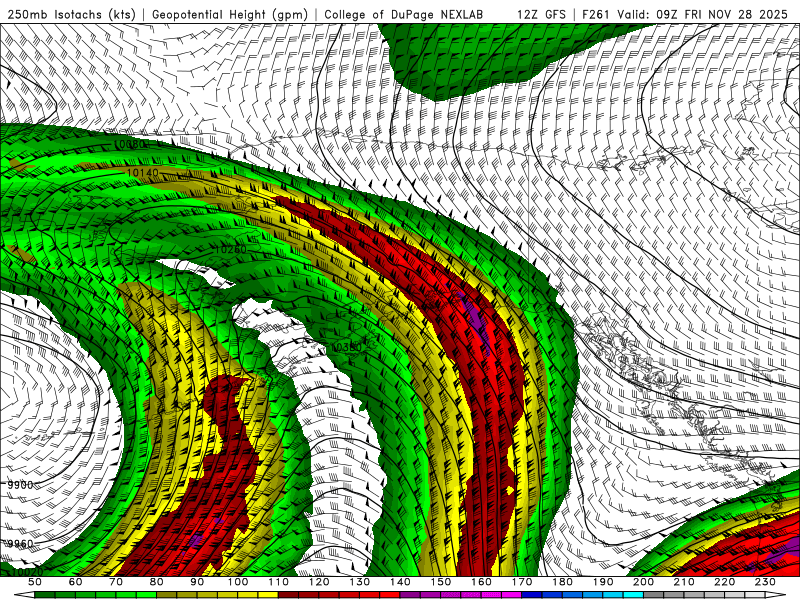Click the "250mb Isotachs (kts)" title text
Screen dimensions: 800x600
(x=72, y=14)
